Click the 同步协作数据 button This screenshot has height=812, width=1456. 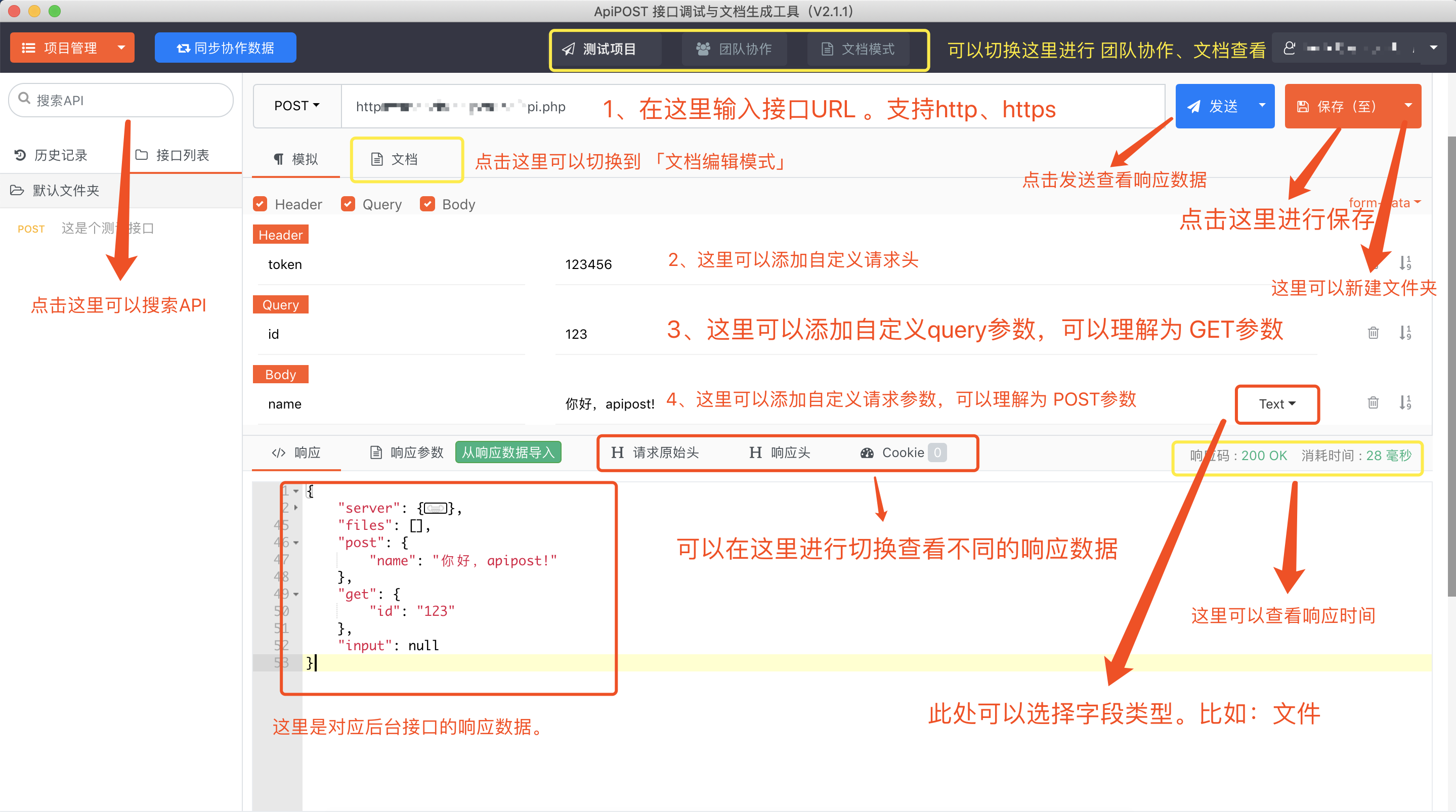pos(226,48)
